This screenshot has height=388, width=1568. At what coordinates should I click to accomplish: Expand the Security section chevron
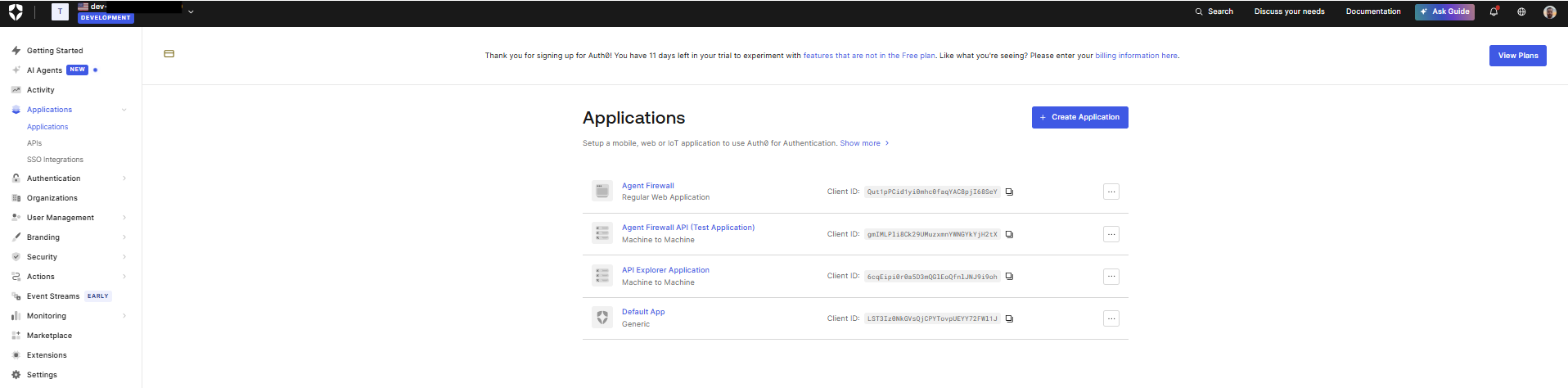point(124,257)
